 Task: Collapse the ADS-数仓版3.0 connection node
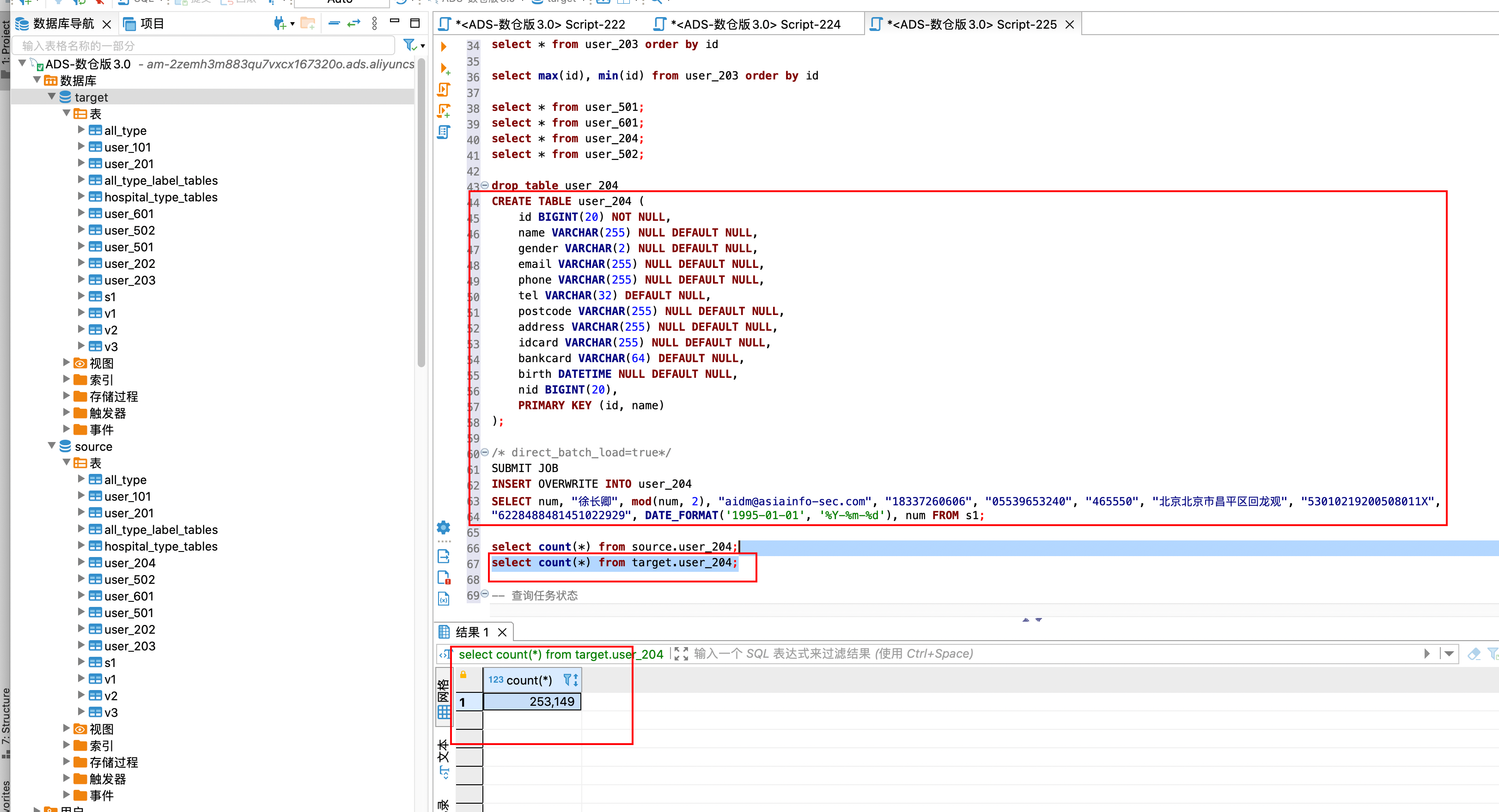[23, 63]
